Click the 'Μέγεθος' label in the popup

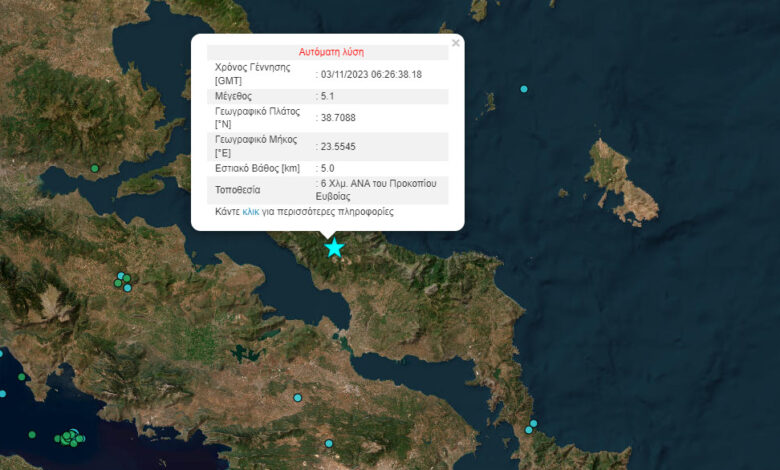pos(236,96)
